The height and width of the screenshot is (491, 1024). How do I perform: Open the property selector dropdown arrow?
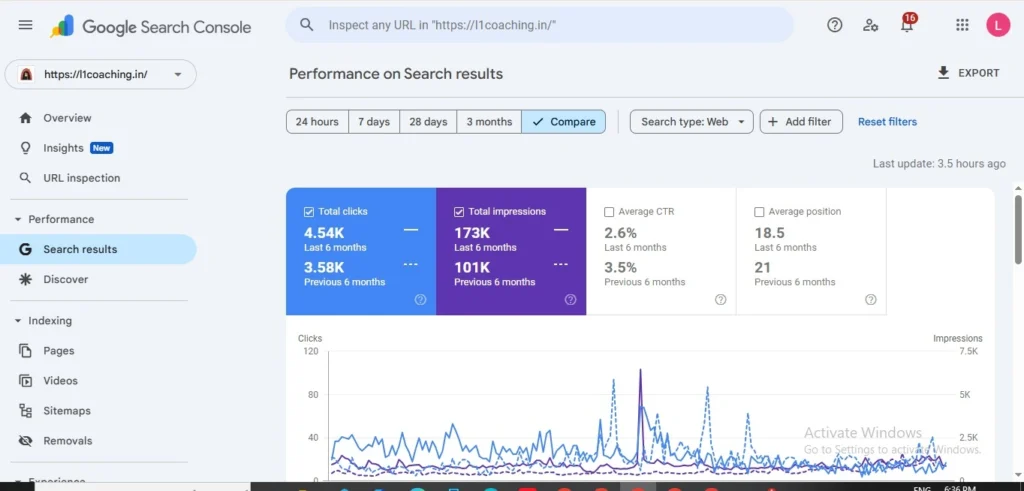(178, 74)
